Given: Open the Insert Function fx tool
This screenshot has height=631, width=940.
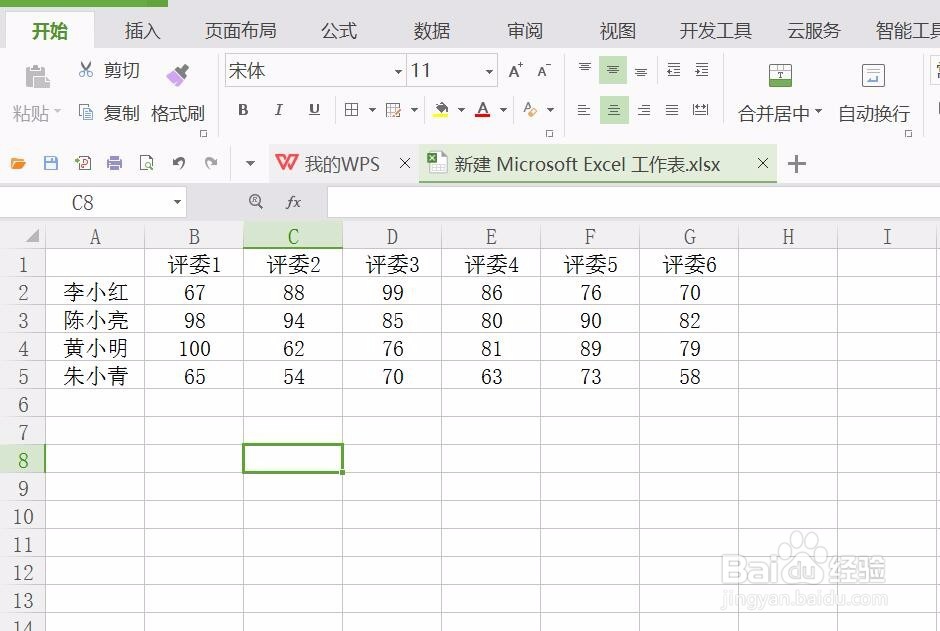Looking at the screenshot, I should click(293, 202).
